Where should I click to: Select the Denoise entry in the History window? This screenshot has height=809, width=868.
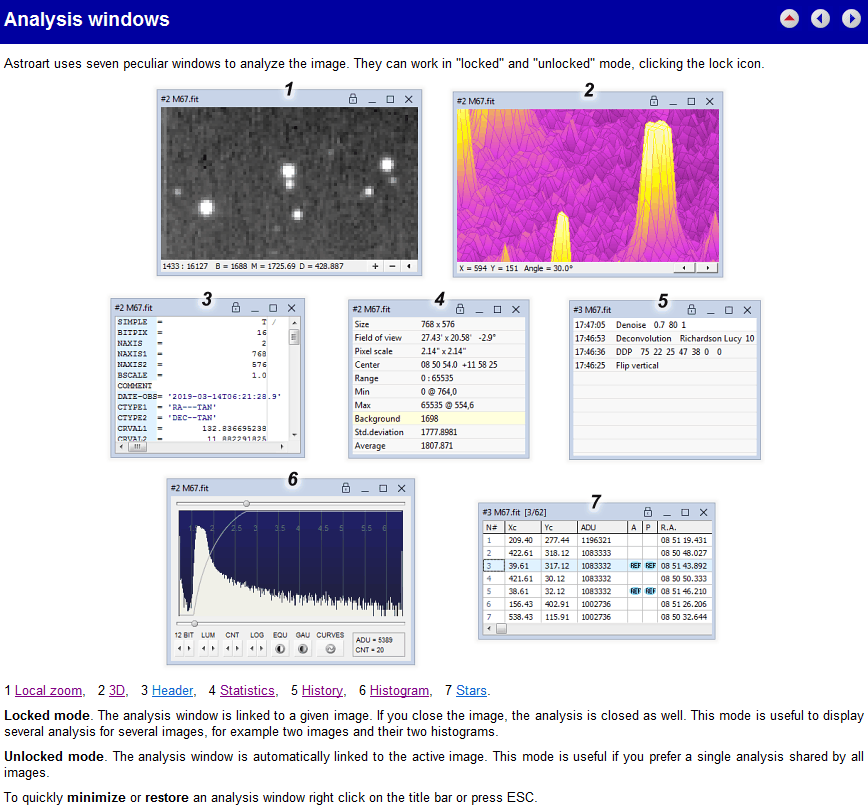(665, 325)
